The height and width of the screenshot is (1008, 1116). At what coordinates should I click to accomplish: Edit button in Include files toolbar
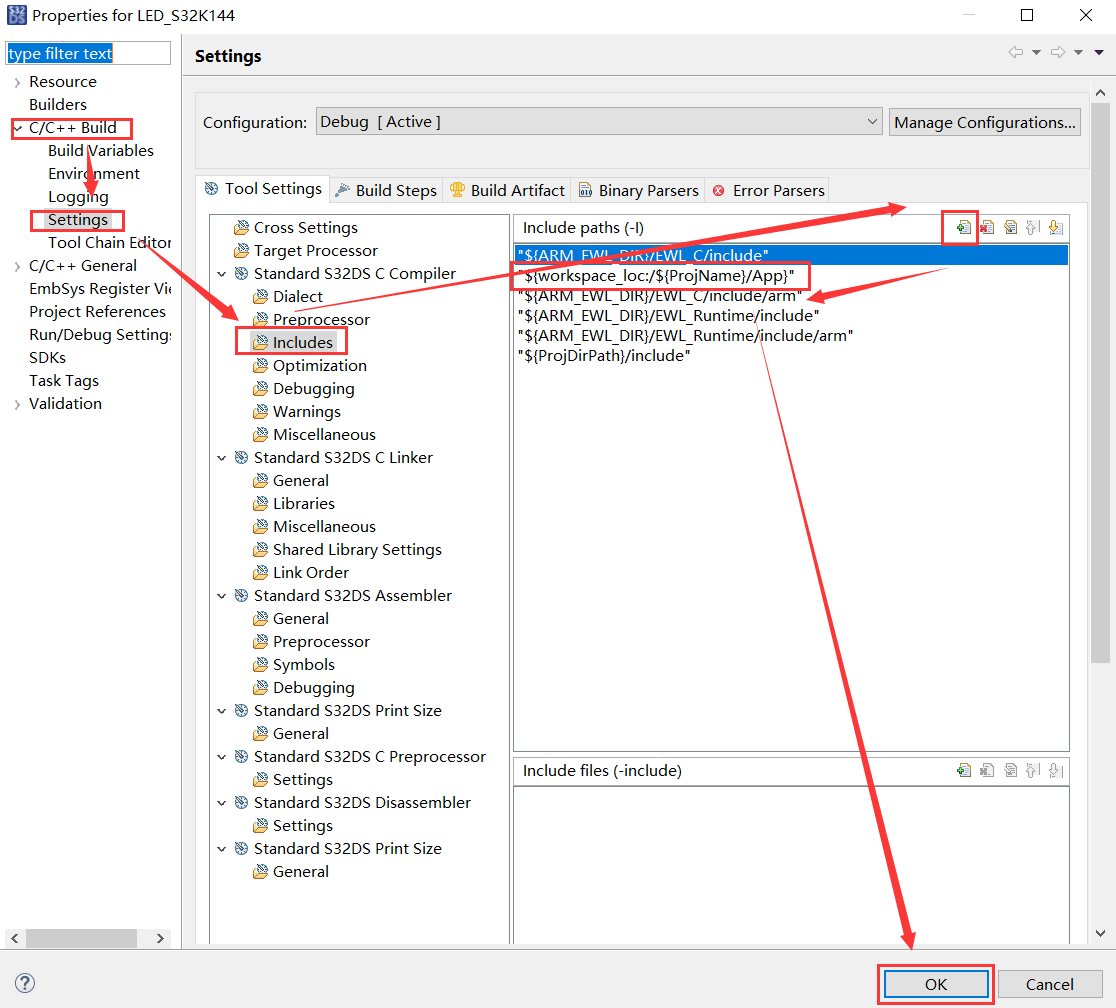tap(1010, 770)
